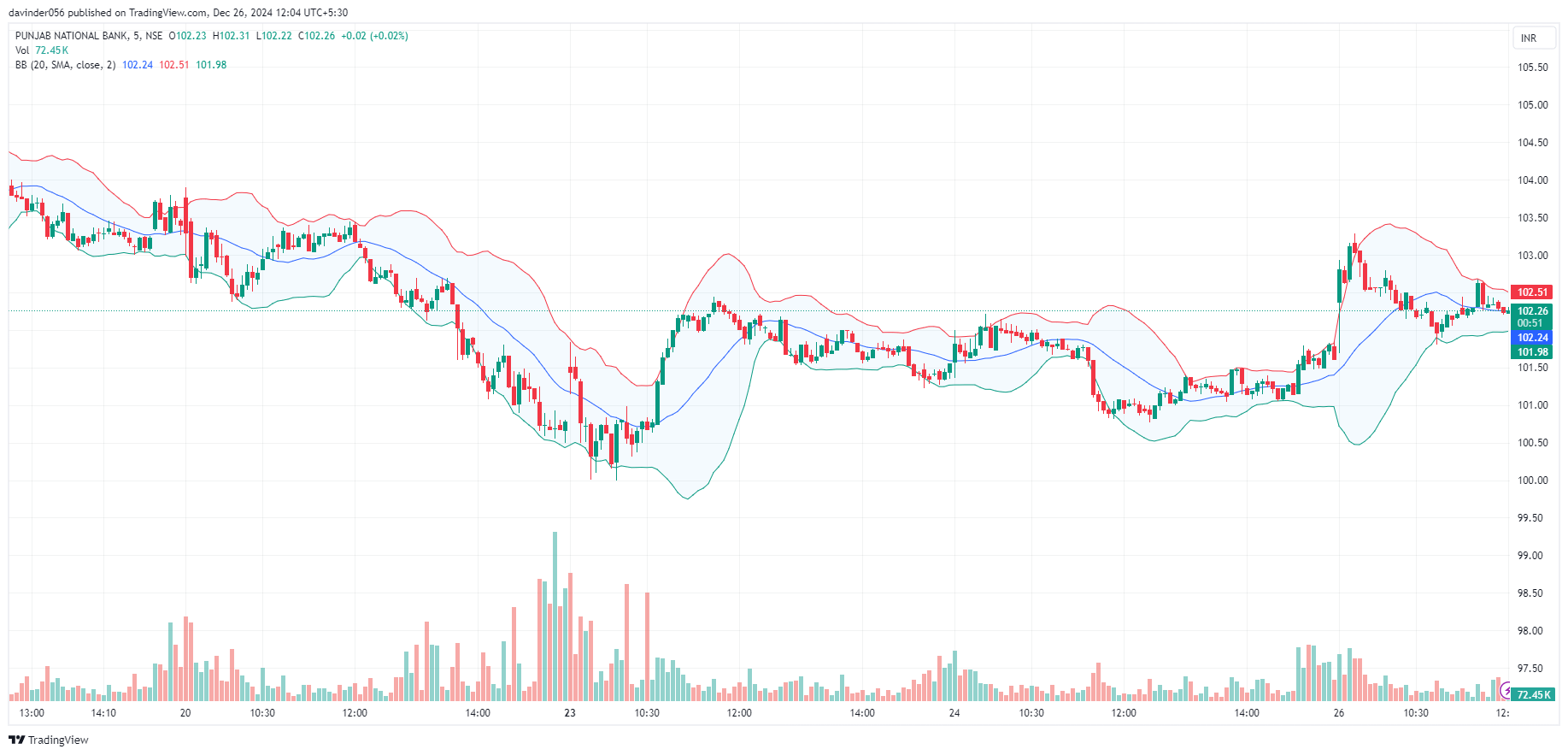Click the 100.00 price axis label
Viewport: 1568px width, 755px height.
click(x=1532, y=481)
